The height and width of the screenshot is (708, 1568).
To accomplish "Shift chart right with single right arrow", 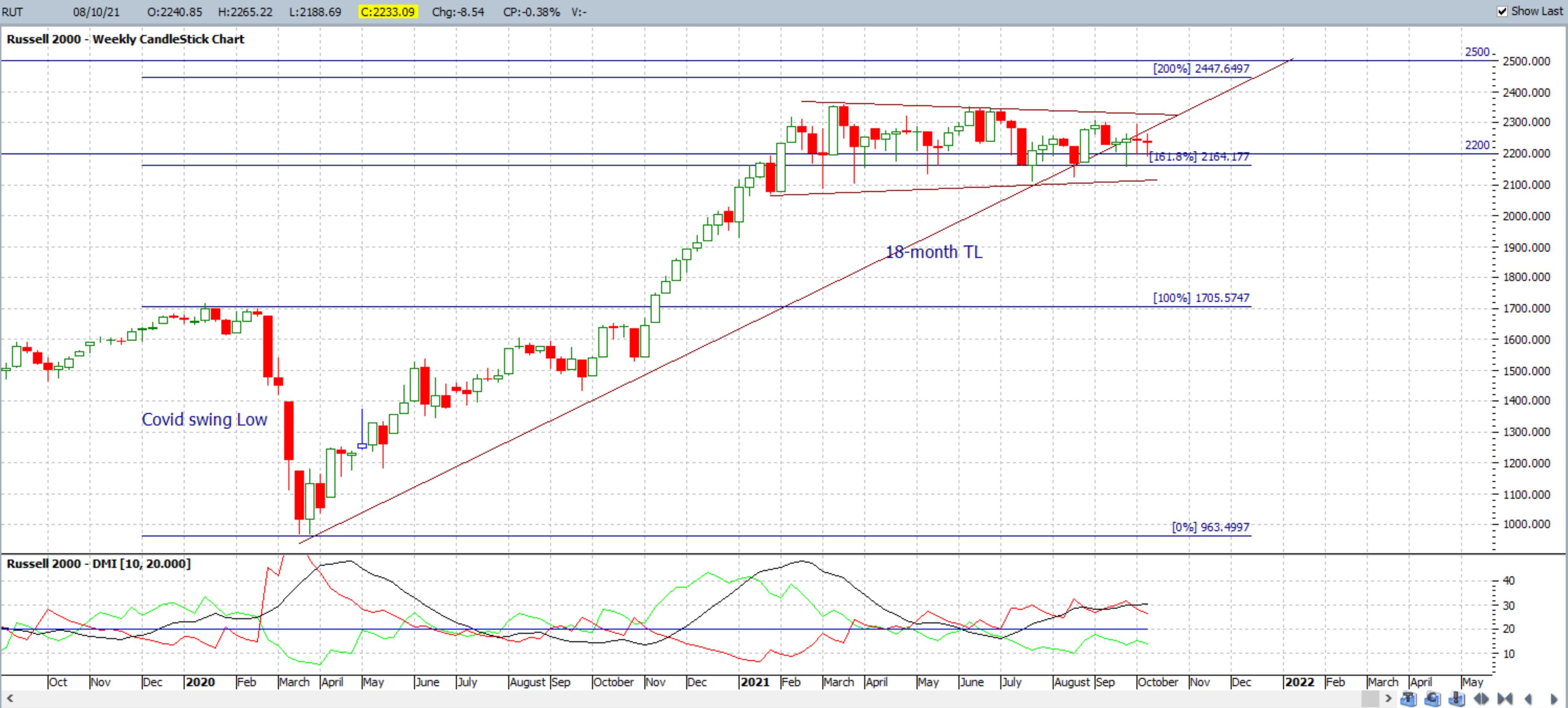I will coord(1554,698).
